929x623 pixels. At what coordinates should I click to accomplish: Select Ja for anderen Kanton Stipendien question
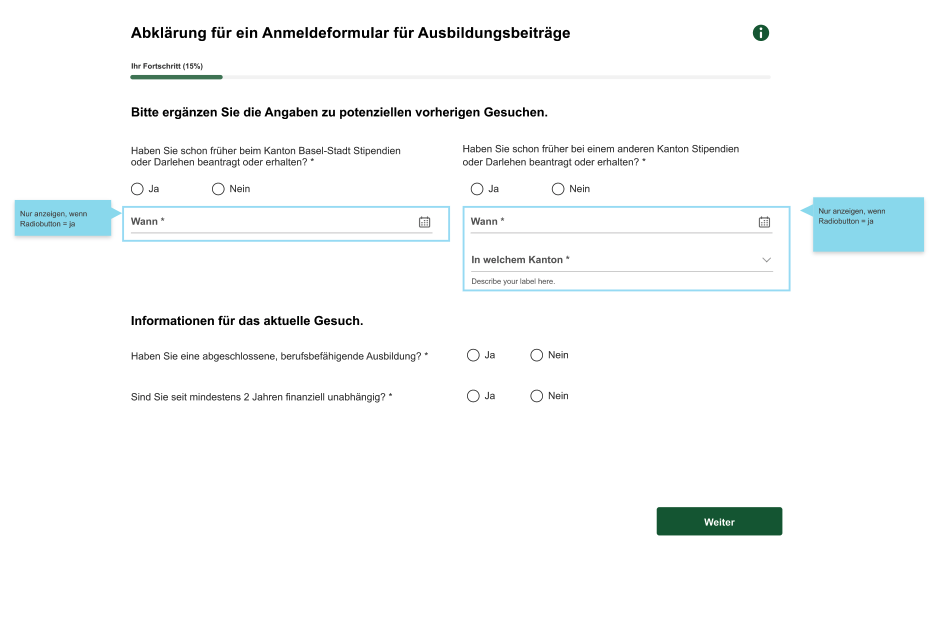(x=477, y=189)
